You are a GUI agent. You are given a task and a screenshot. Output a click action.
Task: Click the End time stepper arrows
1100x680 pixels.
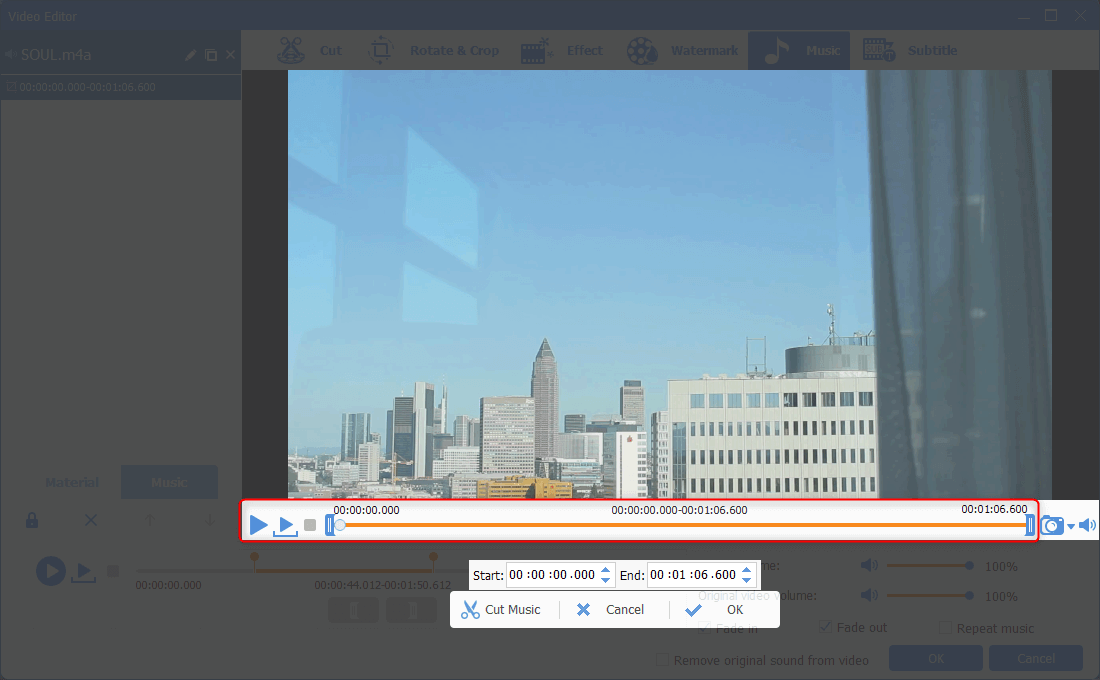[745, 575]
